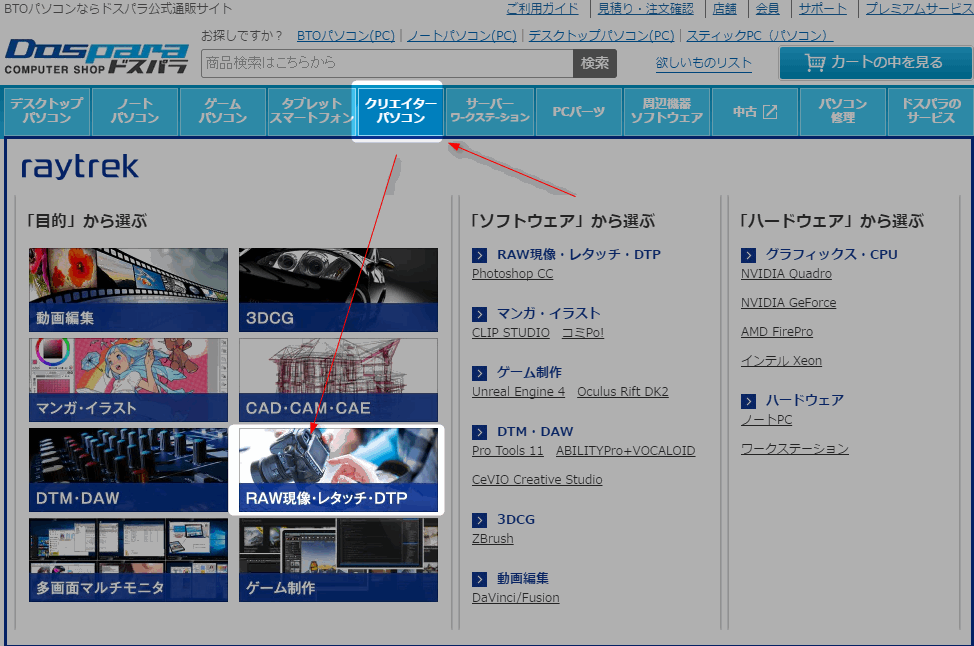This screenshot has height=646, width=974.
Task: Select the ゲーム制作 purpose thumbnail
Action: pos(339,560)
